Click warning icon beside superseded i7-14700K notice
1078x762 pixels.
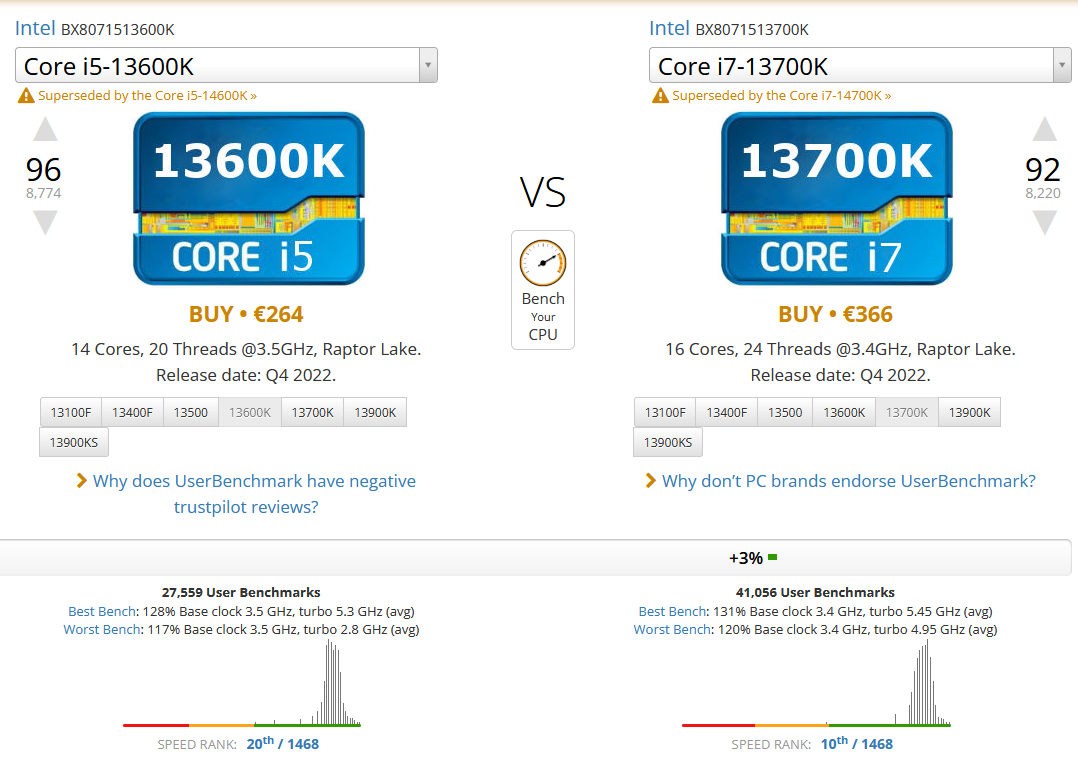pos(659,96)
